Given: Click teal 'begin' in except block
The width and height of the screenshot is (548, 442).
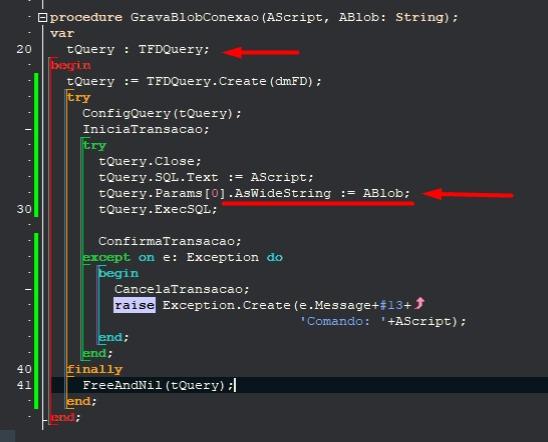Looking at the screenshot, I should (118, 273).
